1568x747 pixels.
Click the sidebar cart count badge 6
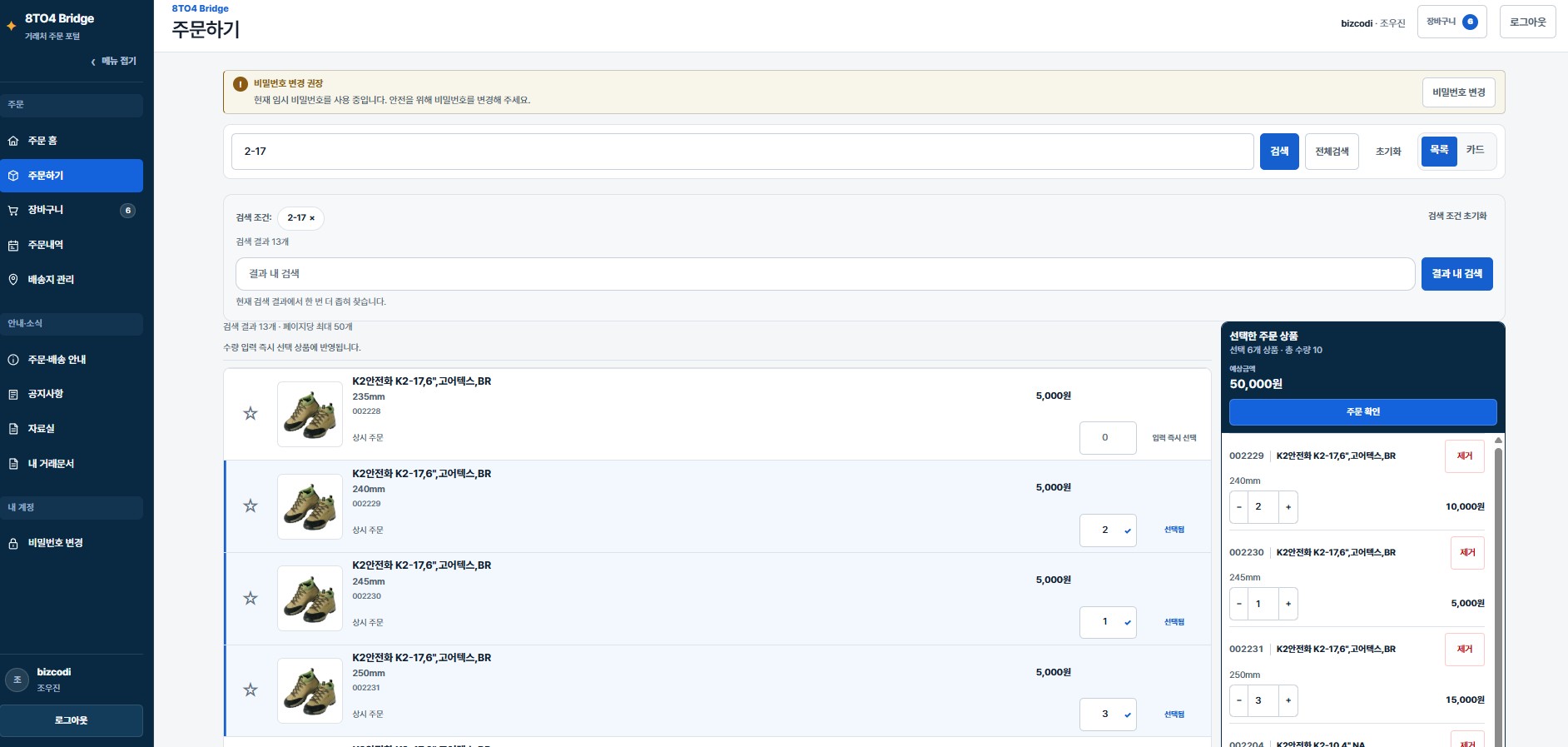pos(127,211)
